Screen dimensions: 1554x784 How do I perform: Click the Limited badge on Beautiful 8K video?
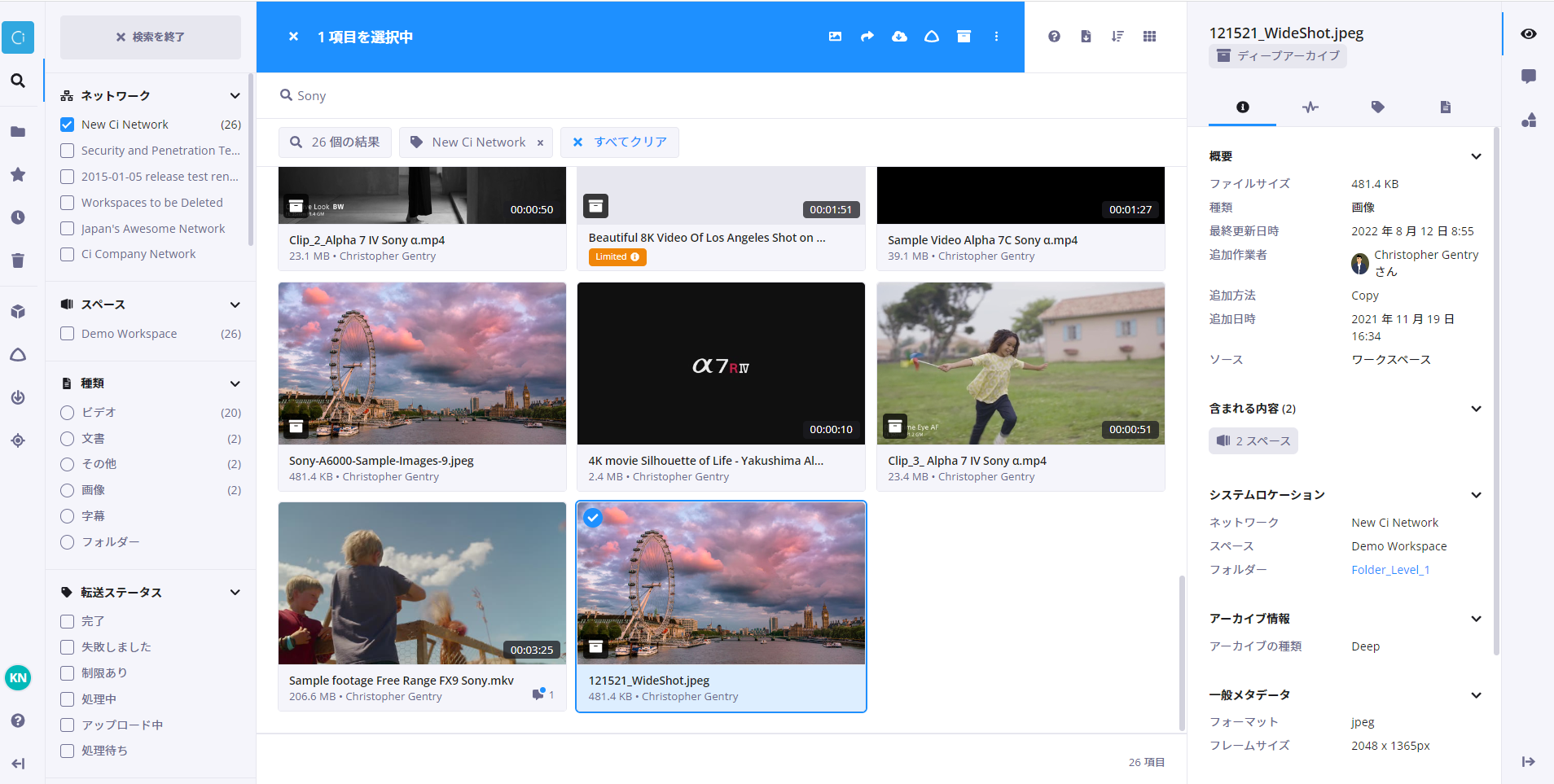coord(617,257)
